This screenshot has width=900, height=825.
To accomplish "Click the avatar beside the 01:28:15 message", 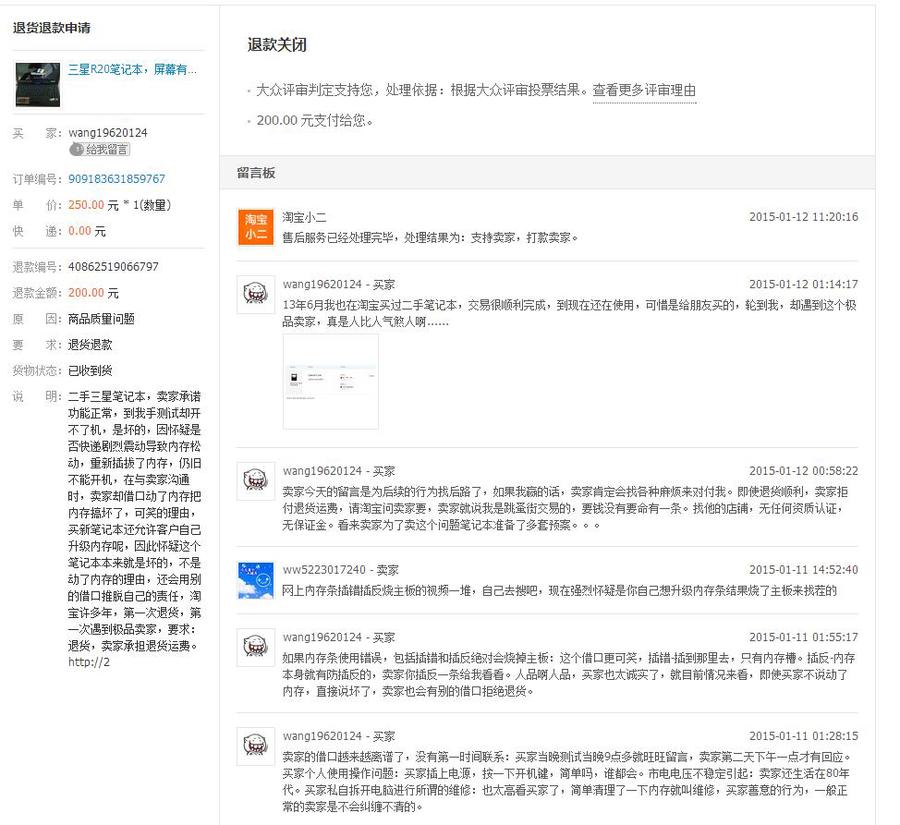I will pyautogui.click(x=255, y=746).
